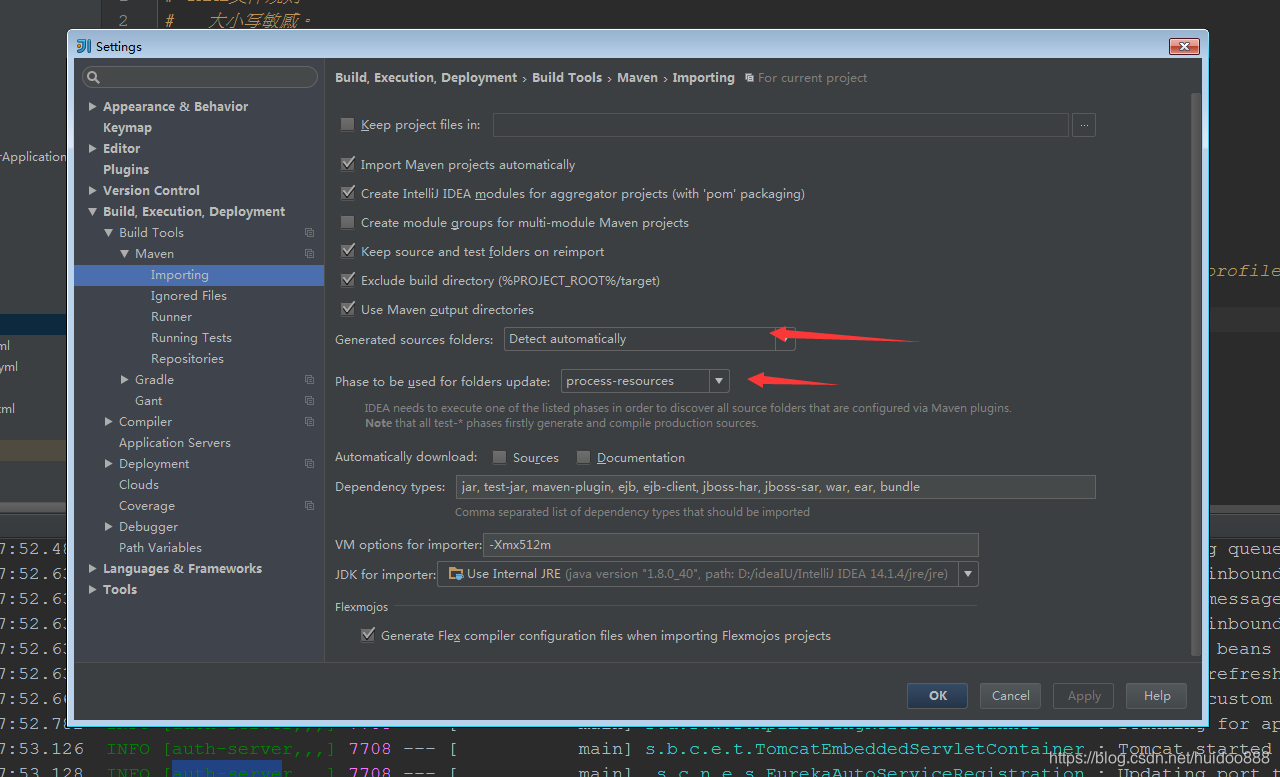Check "Create module groups for multi-module Maven projects"
The width and height of the screenshot is (1280, 777).
click(348, 222)
